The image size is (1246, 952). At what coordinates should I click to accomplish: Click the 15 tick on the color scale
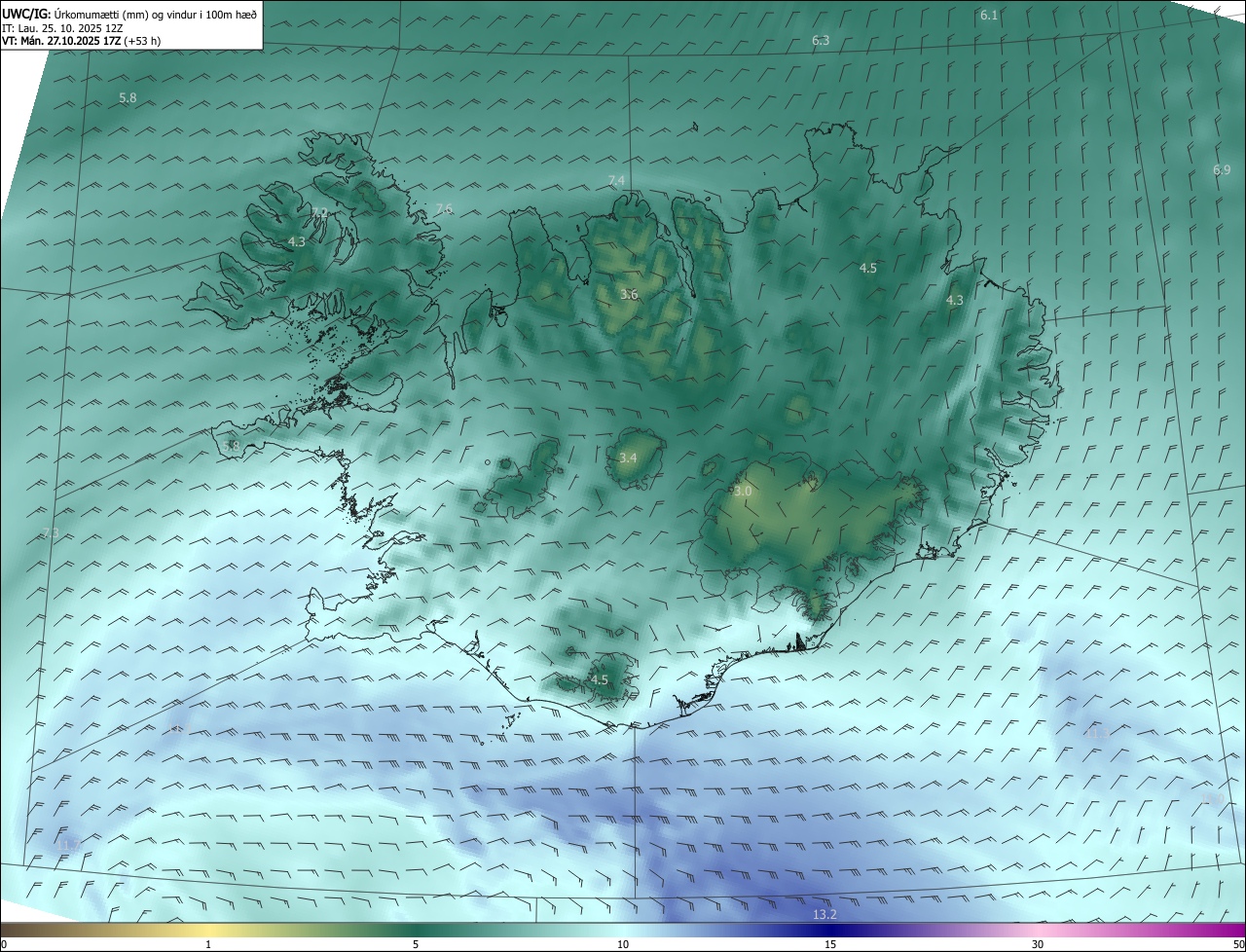coord(830,944)
